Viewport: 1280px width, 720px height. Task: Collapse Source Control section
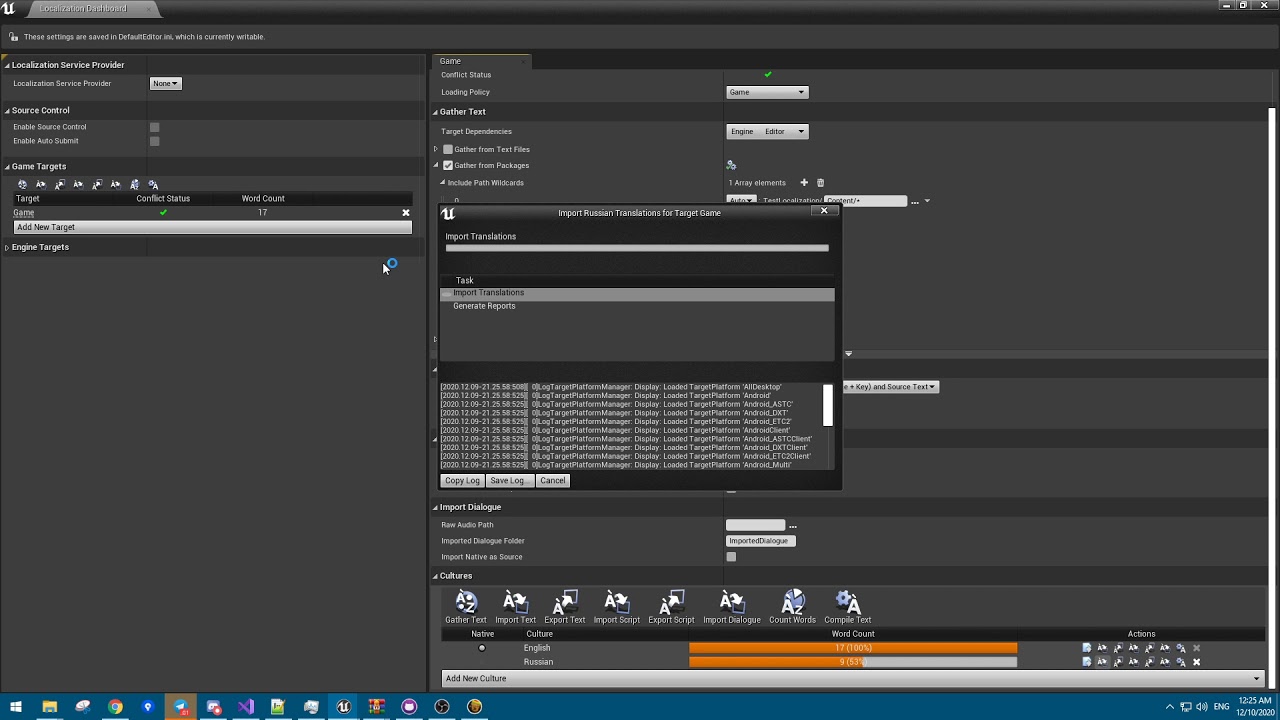[7, 111]
